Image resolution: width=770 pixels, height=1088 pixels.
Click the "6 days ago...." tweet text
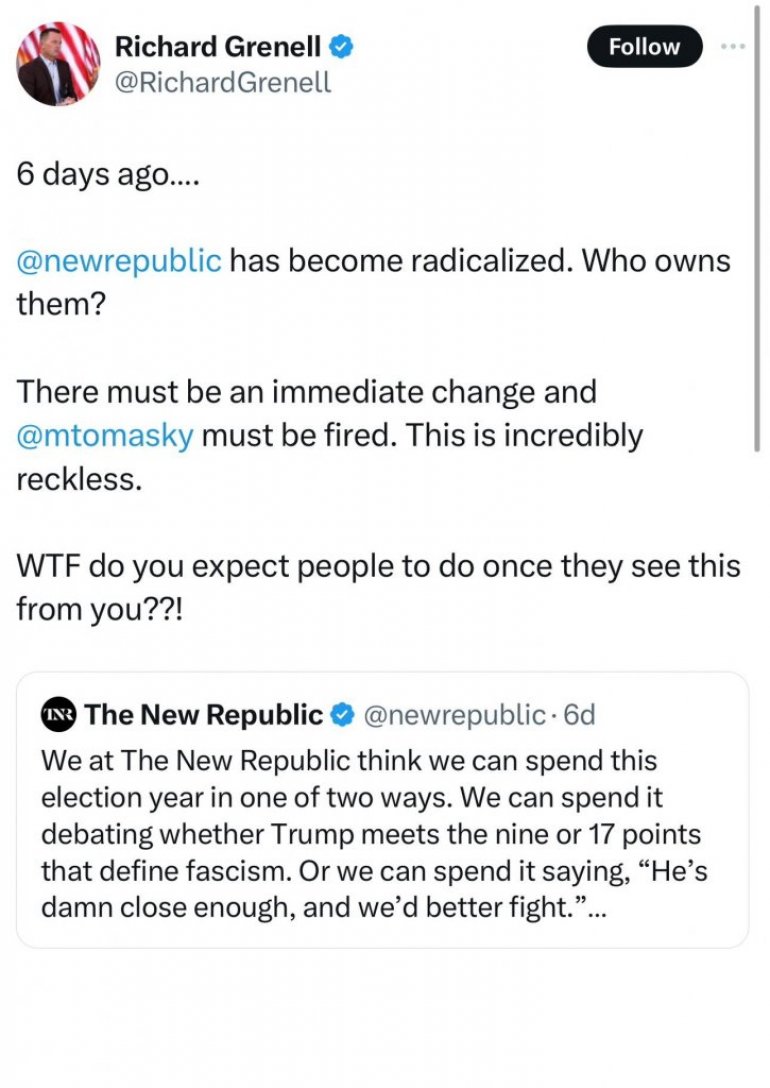point(108,174)
